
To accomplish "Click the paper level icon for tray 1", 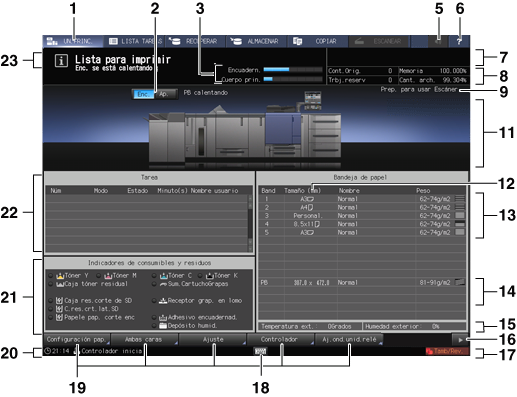I will pos(460,199).
